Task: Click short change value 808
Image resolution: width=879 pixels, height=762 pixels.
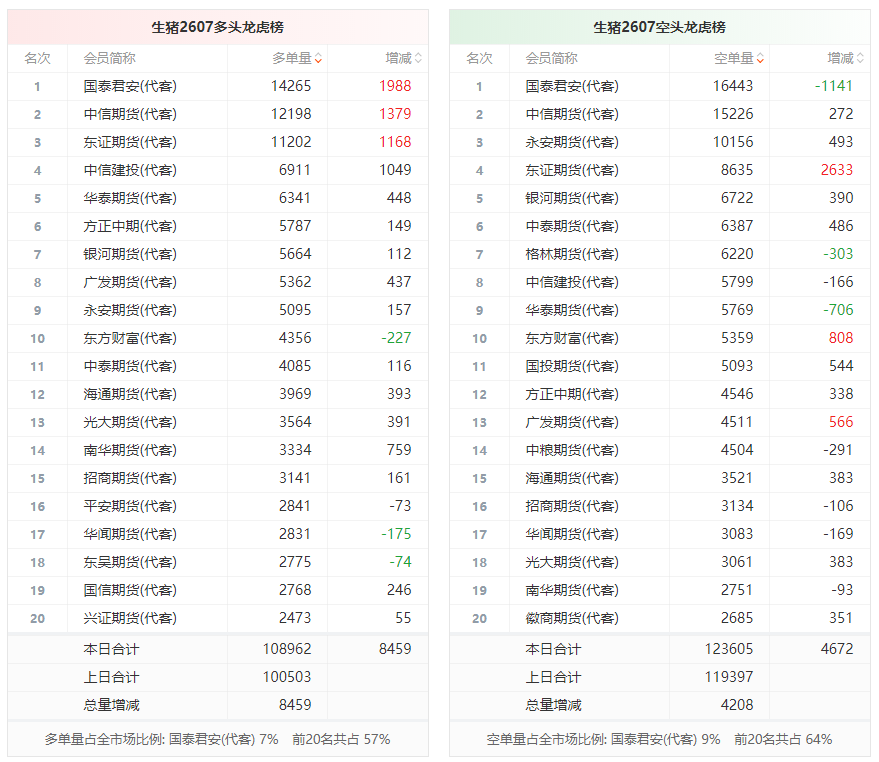Action: [841, 338]
